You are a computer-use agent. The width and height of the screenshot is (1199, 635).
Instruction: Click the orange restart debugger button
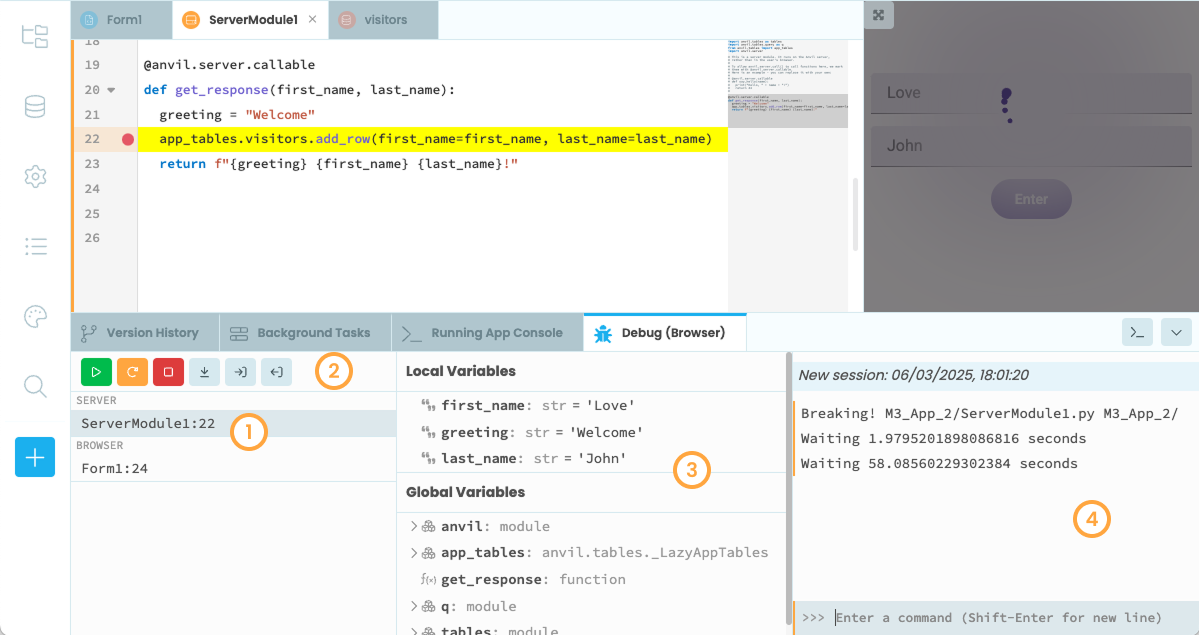[x=132, y=372]
